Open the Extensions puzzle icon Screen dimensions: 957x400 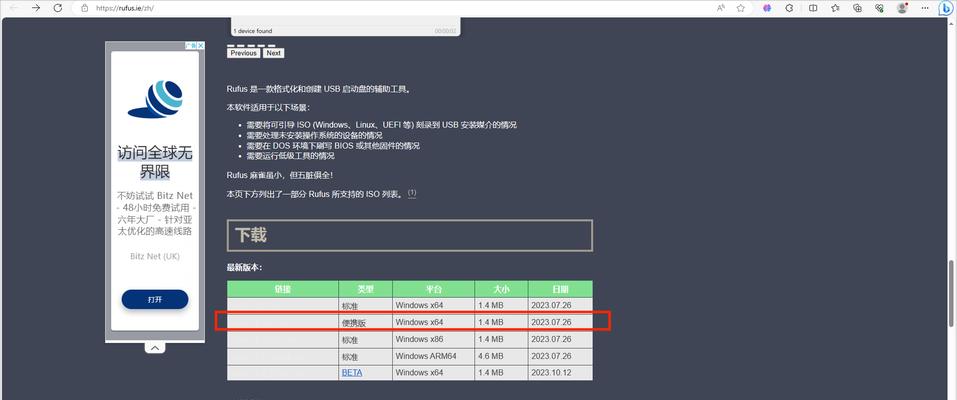(x=789, y=8)
